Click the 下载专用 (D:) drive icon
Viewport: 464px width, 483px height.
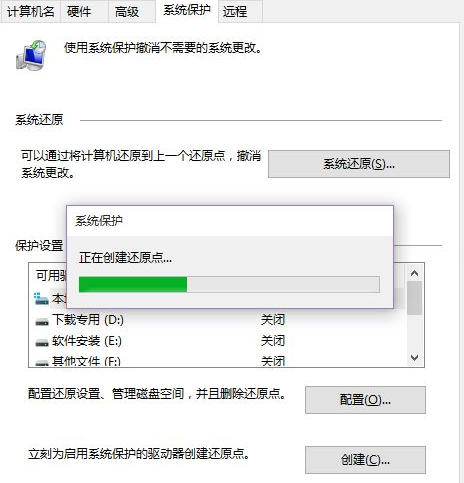pyautogui.click(x=42, y=322)
